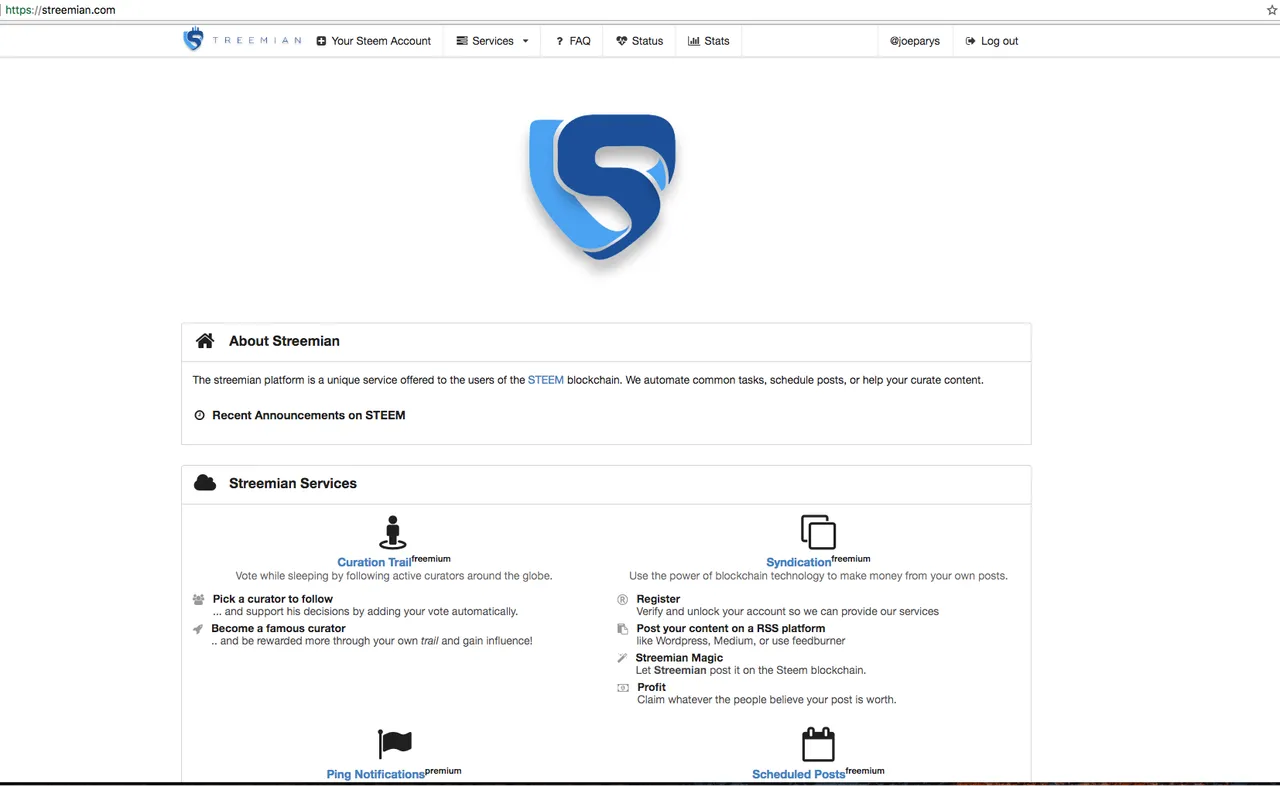Viewport: 1280px width, 786px height.
Task: Click the clock icon beside Recent Announcements
Action: (199, 415)
